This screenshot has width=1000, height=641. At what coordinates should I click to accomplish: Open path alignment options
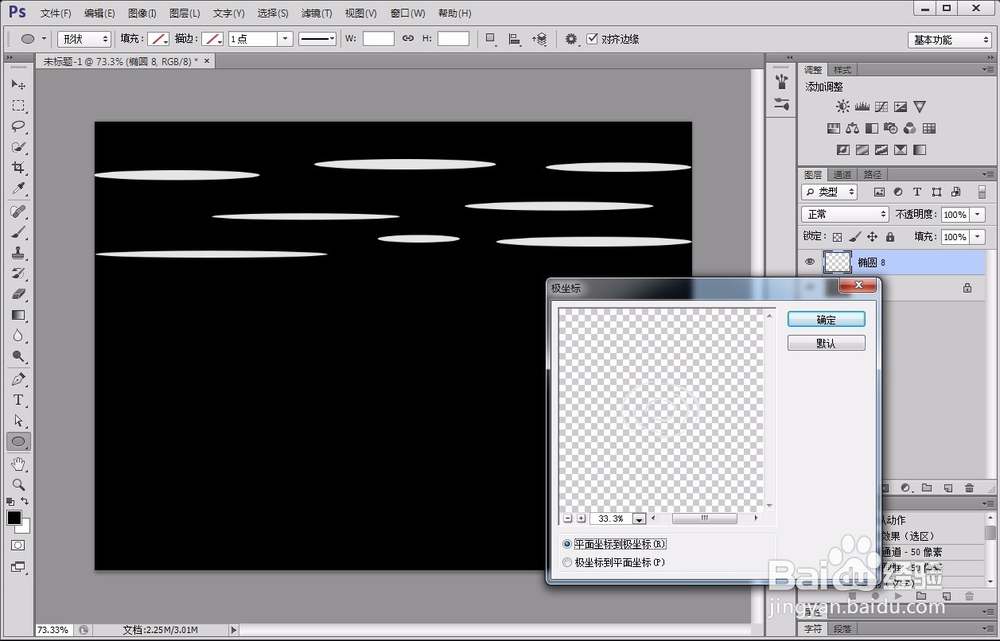514,39
